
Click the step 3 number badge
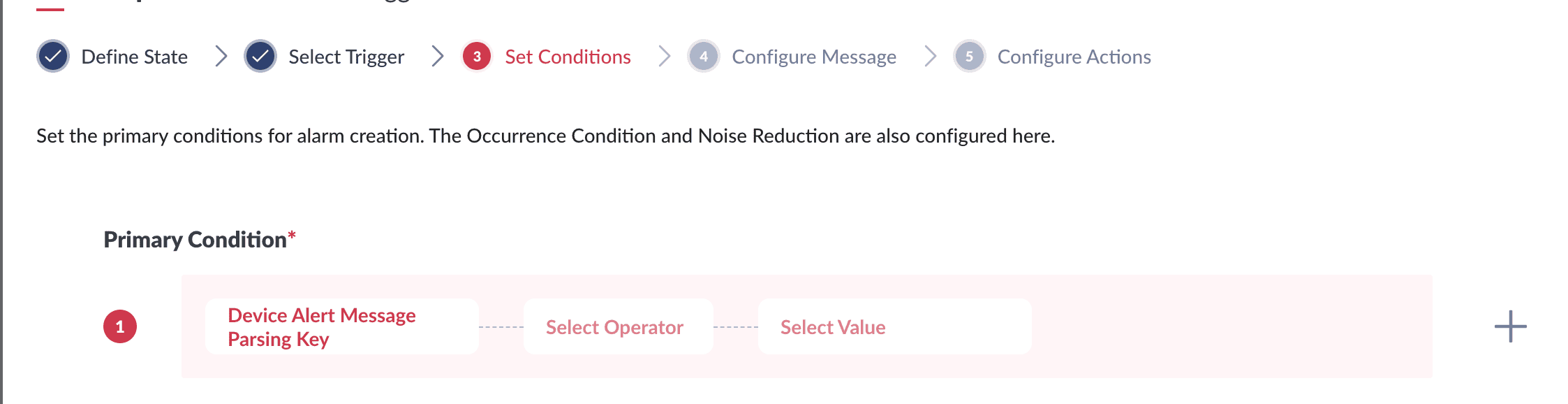[477, 57]
